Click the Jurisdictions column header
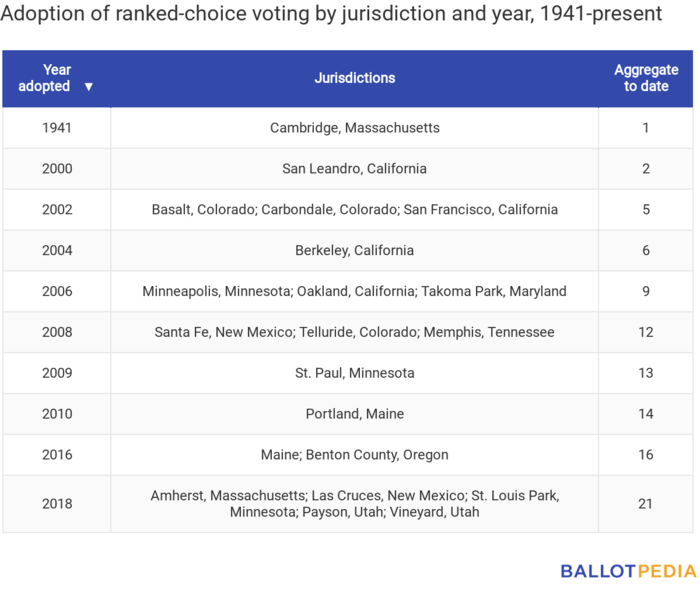 click(354, 78)
